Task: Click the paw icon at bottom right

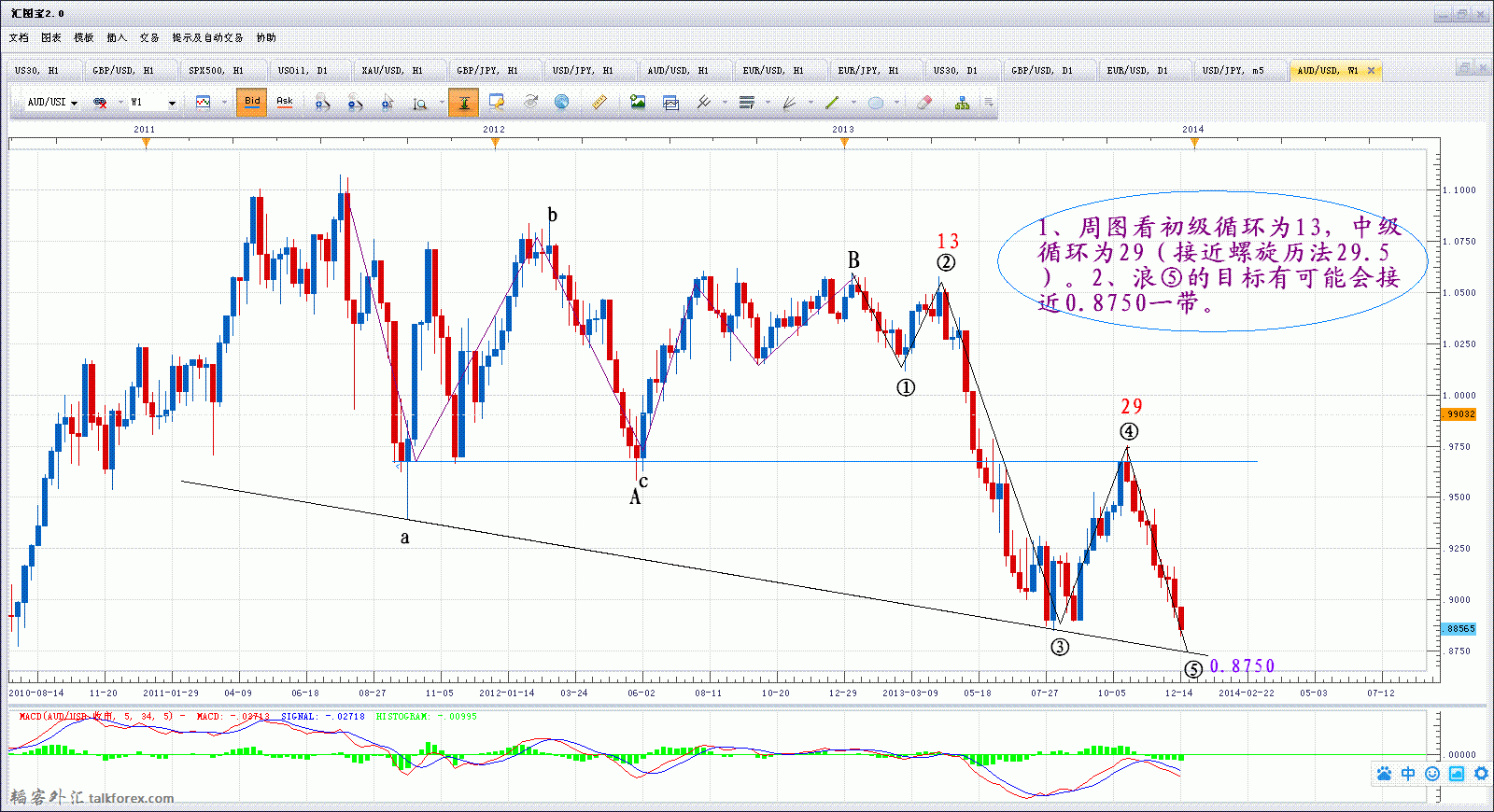Action: 1384,774
